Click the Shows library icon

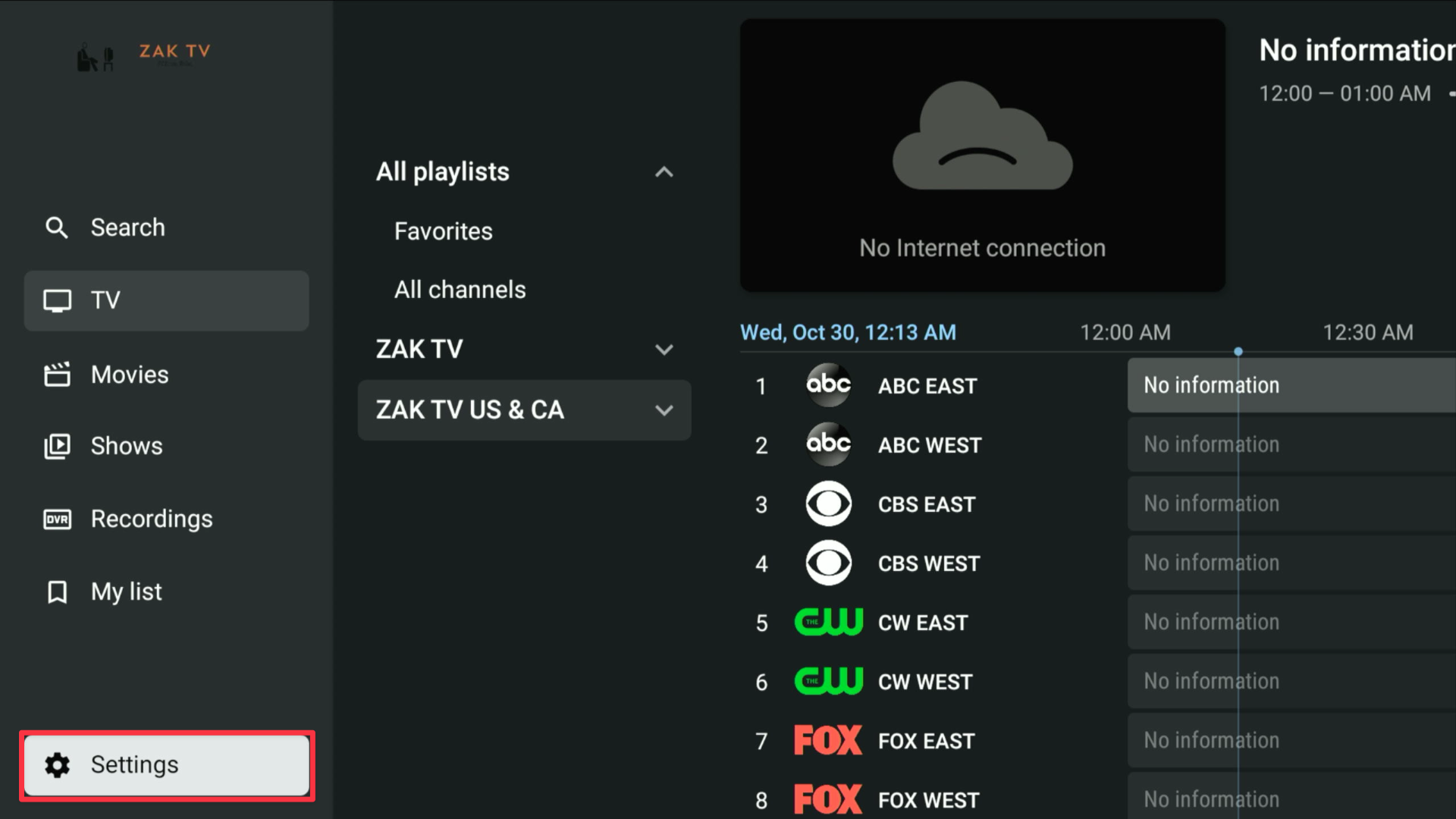point(57,446)
